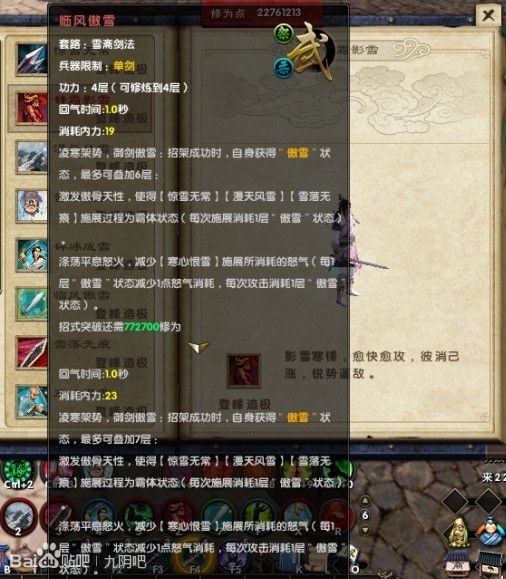
Task: Select the 临风傲雪 green sword skill icon
Action: click(33, 304)
